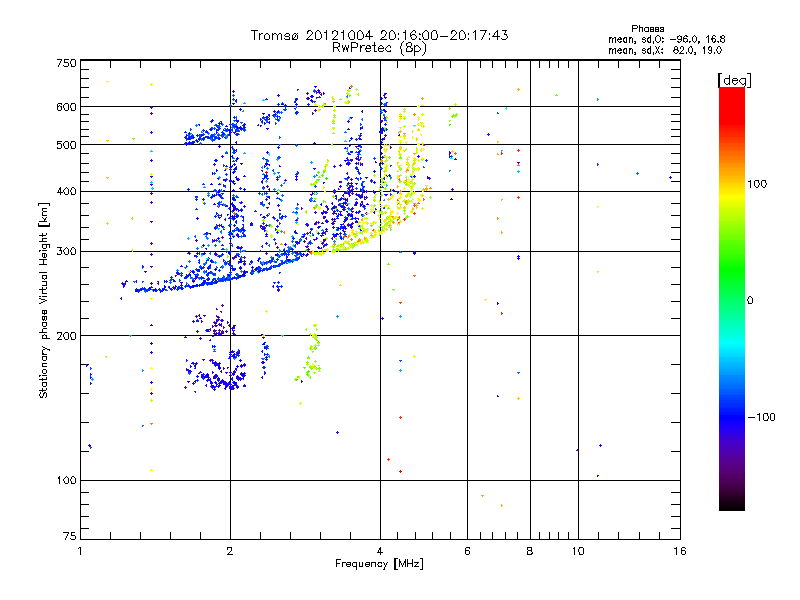This screenshot has height=600, width=800.
Task: Click the y-axis "400" tick label
Action: pos(67,191)
